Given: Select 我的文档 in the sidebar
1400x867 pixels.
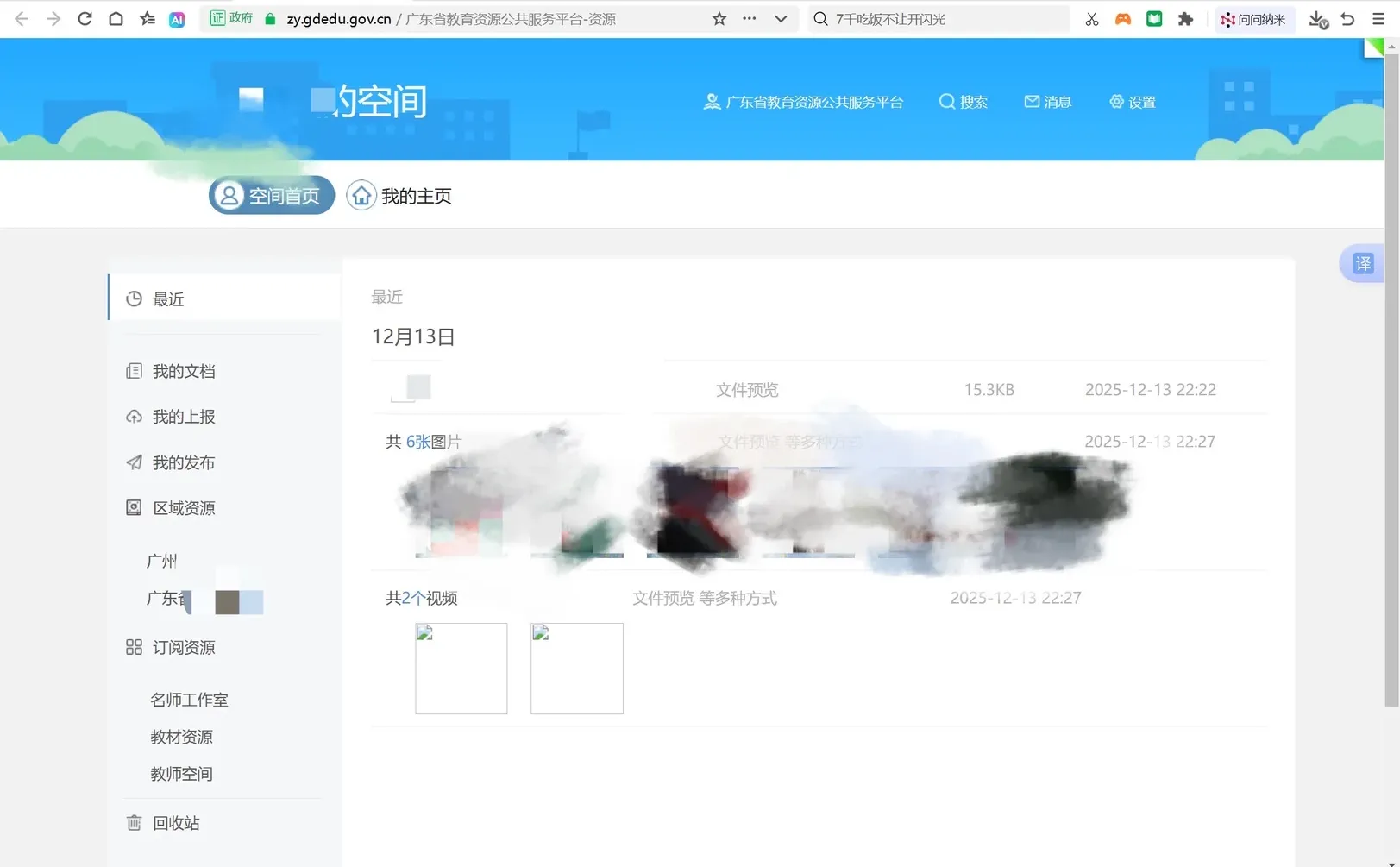Looking at the screenshot, I should click(x=184, y=370).
